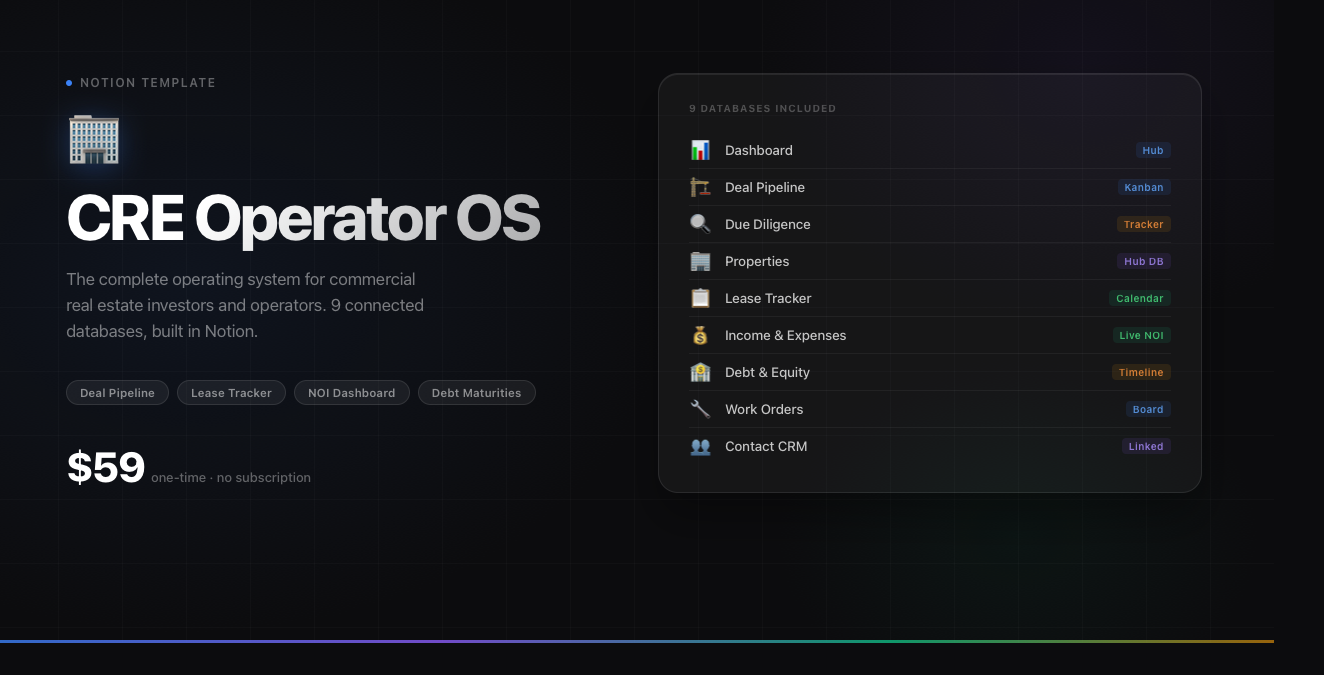Click the Board badge on Work Orders row

coord(1148,409)
